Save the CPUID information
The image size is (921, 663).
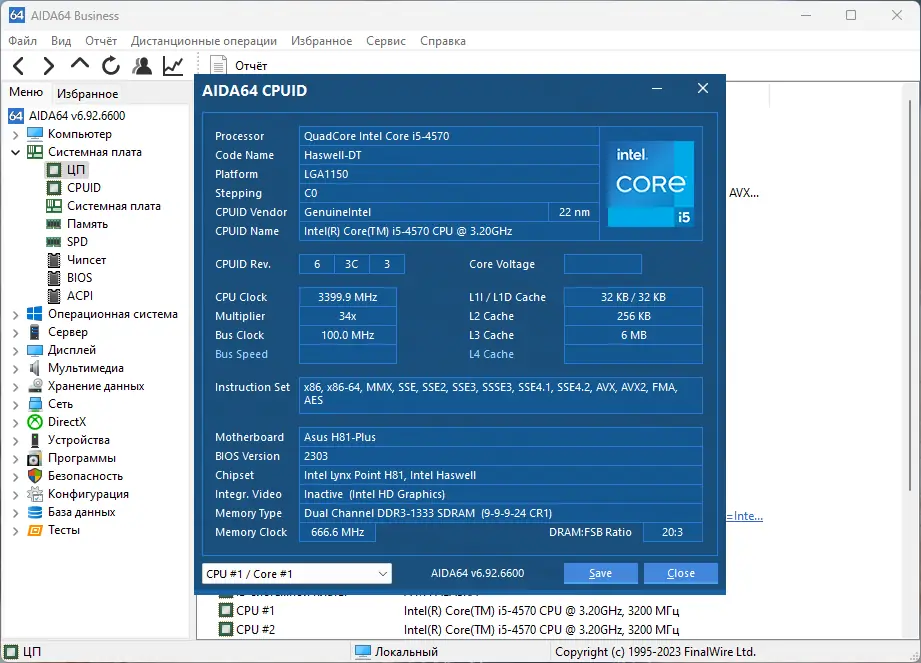click(600, 573)
